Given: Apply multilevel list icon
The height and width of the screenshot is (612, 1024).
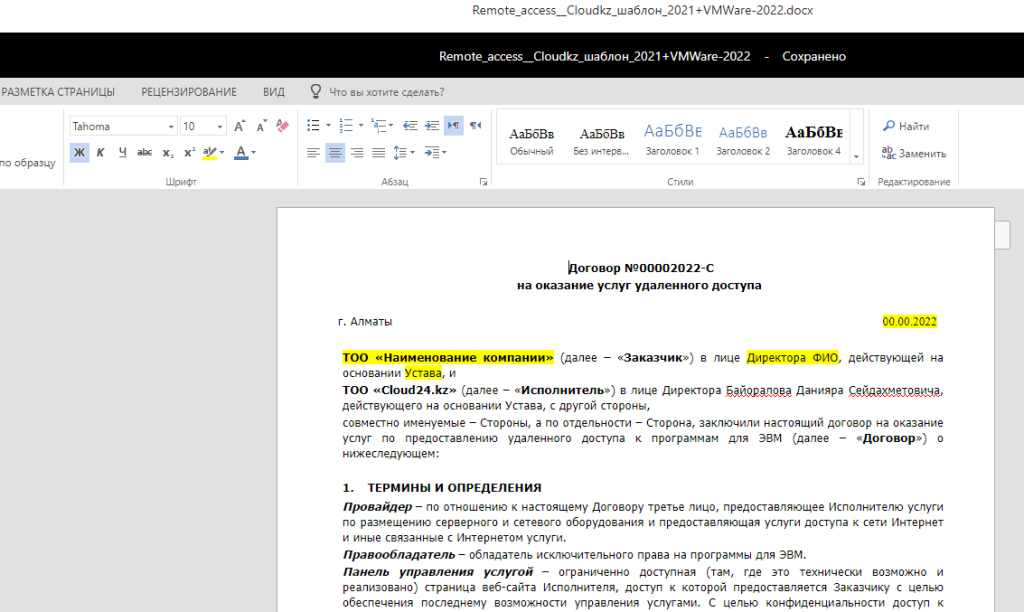Looking at the screenshot, I should (377, 125).
